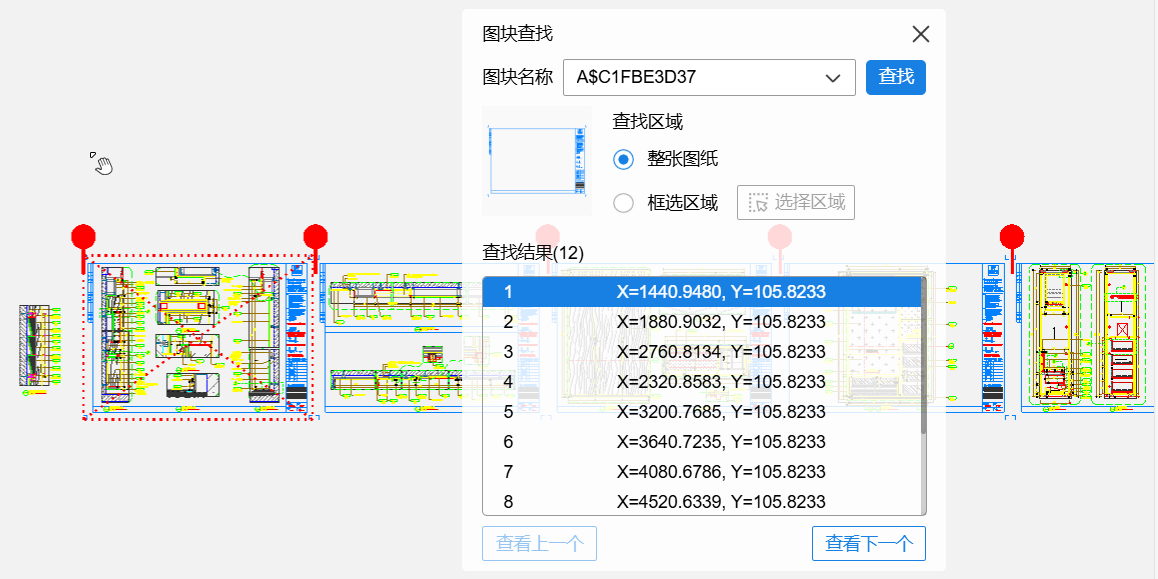Screen dimensions: 1158x579
Task: Open the 图块名称 dropdown list
Action: [x=832, y=78]
